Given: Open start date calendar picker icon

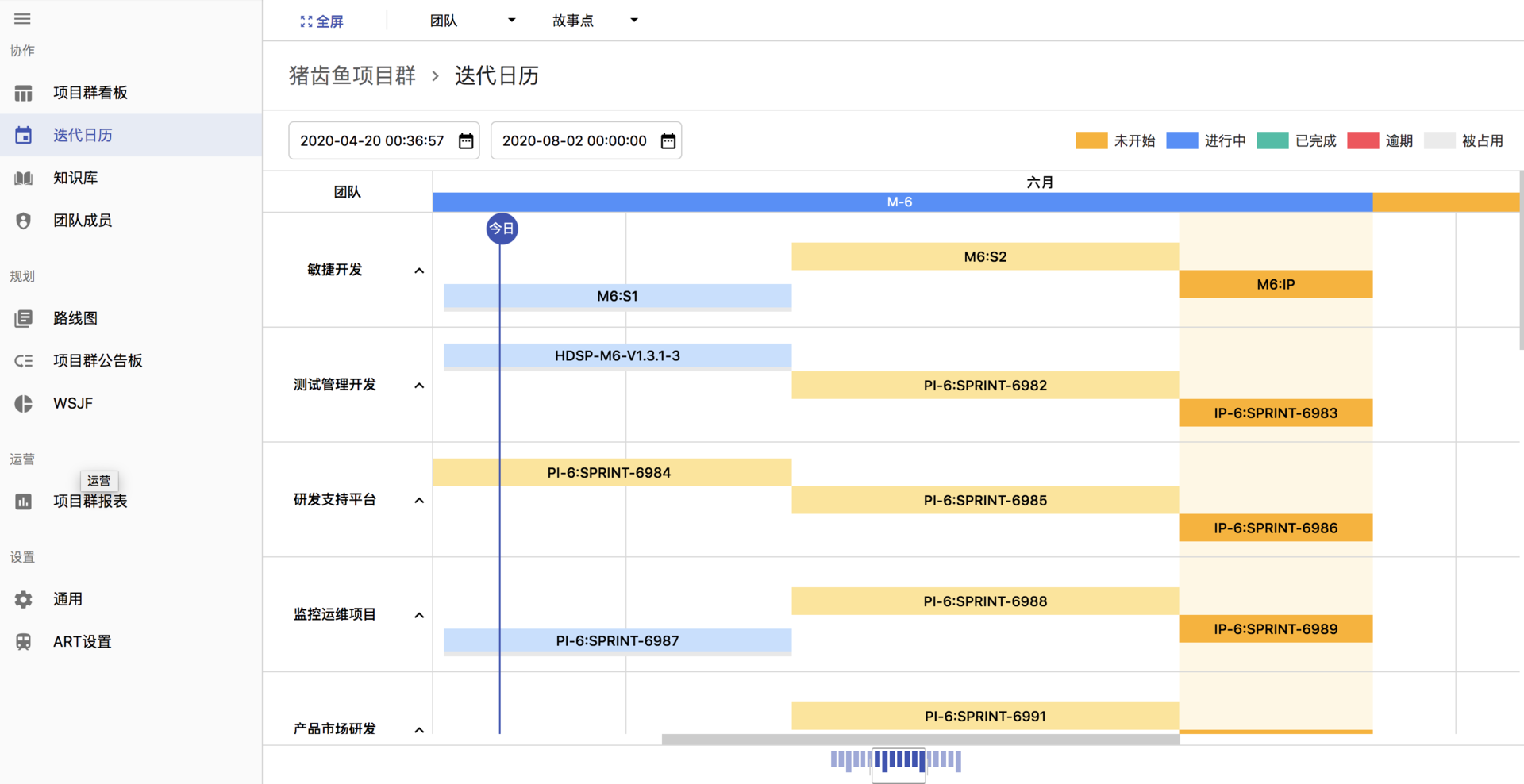Looking at the screenshot, I should click(466, 140).
